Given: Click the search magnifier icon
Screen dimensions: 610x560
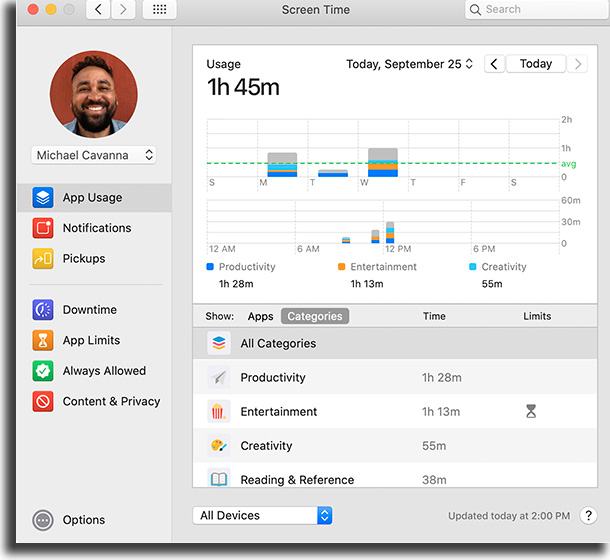Looking at the screenshot, I should [475, 10].
